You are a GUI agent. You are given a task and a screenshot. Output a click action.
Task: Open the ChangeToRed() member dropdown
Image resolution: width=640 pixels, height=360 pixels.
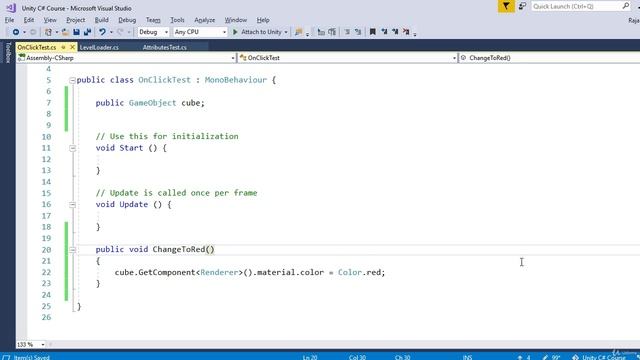pyautogui.click(x=549, y=58)
